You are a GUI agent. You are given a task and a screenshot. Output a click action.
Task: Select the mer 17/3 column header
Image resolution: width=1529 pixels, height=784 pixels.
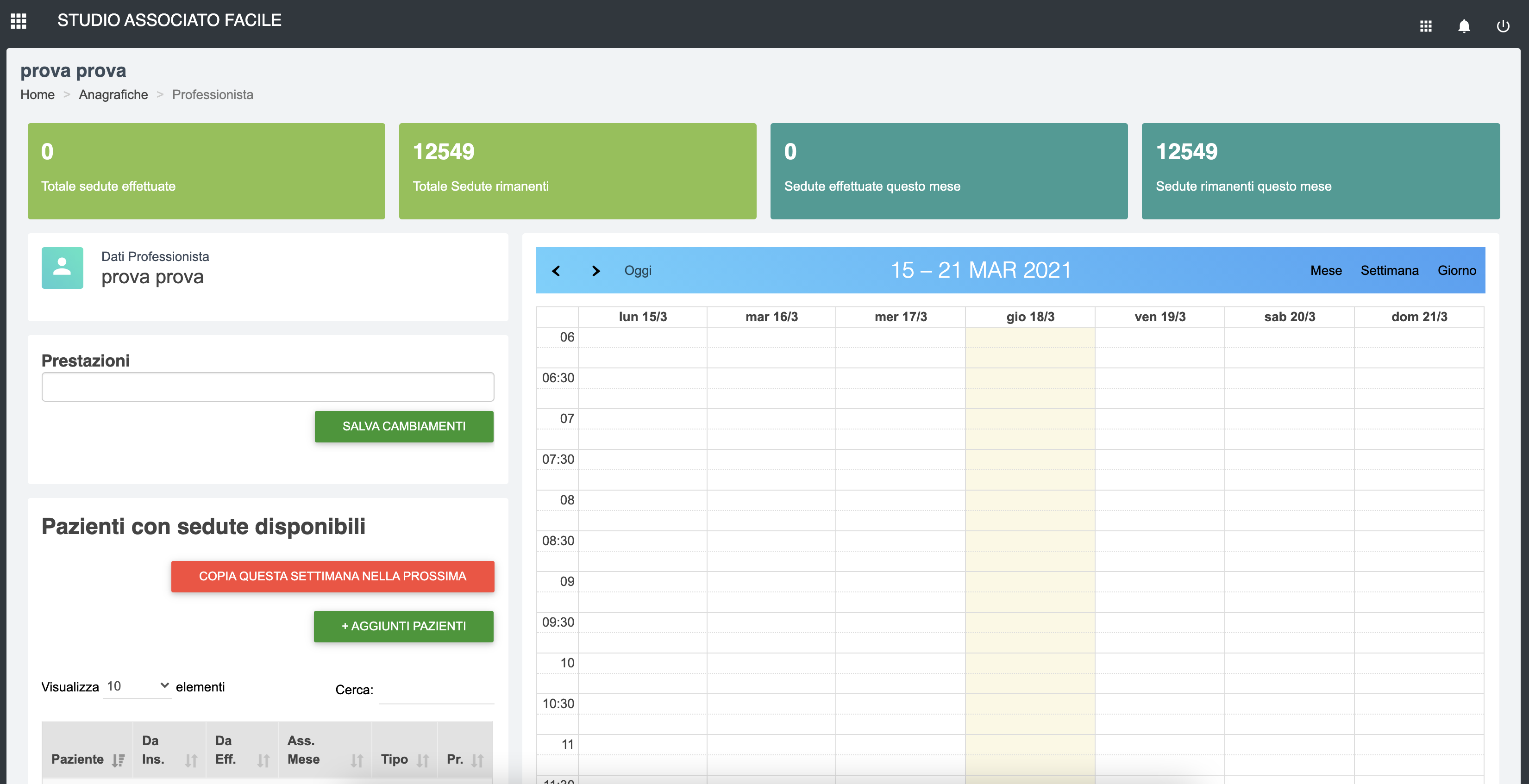[901, 317]
